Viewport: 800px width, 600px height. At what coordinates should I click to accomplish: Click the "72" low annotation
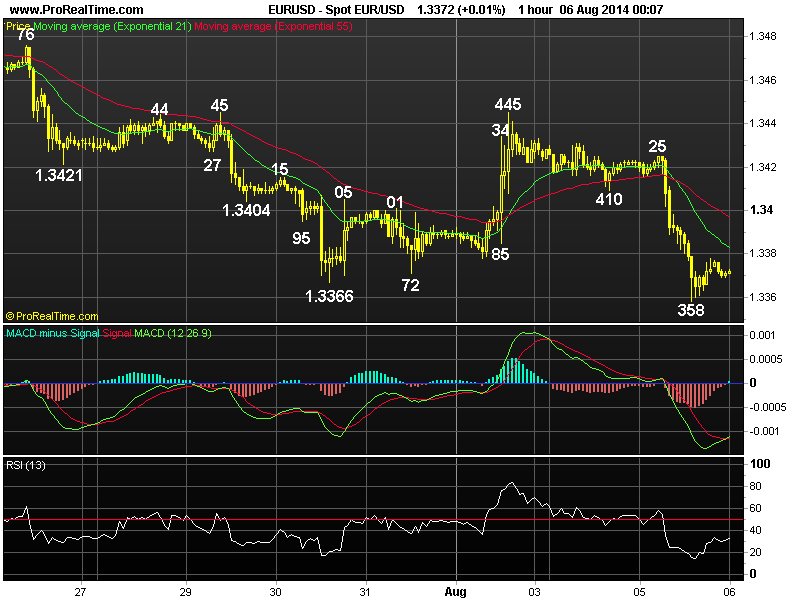pos(411,285)
